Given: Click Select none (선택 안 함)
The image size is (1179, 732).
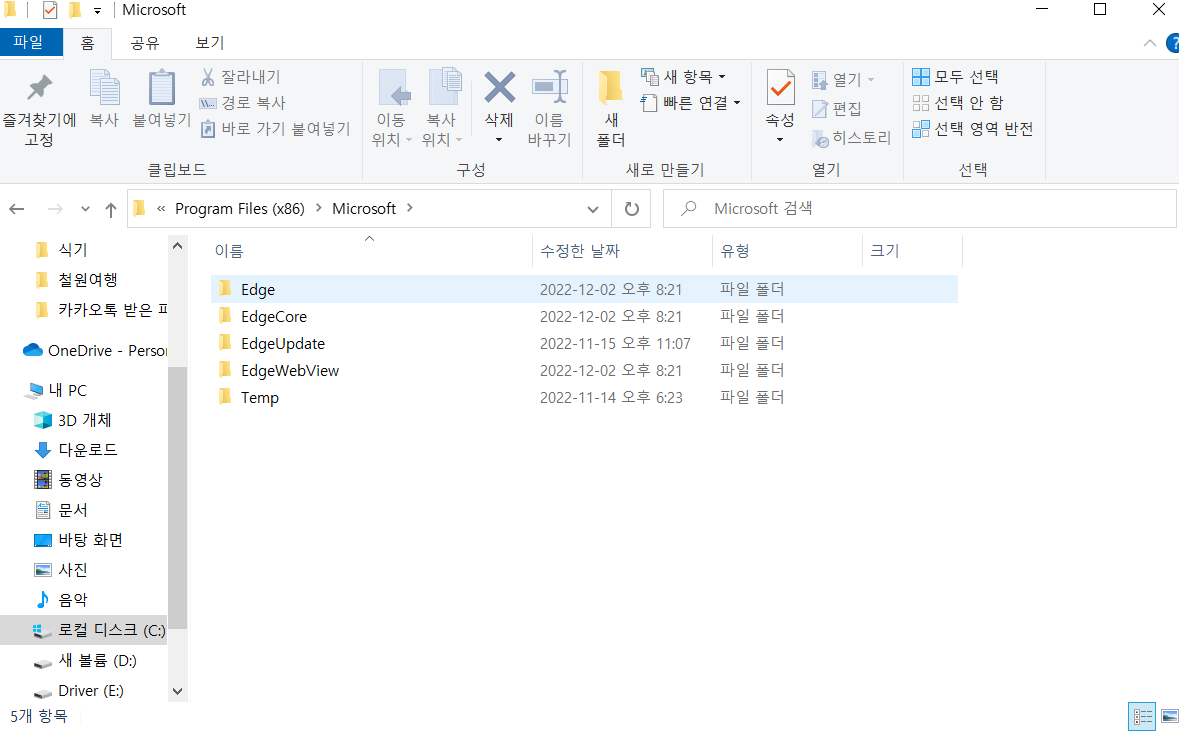Looking at the screenshot, I should (957, 103).
